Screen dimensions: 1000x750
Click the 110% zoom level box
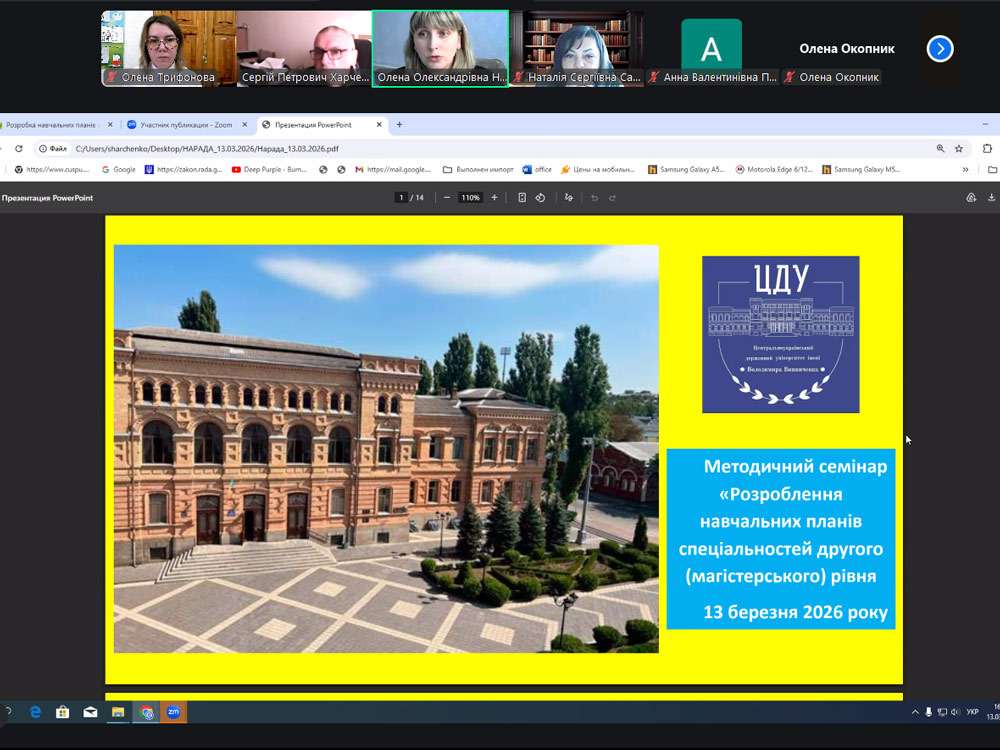(470, 198)
